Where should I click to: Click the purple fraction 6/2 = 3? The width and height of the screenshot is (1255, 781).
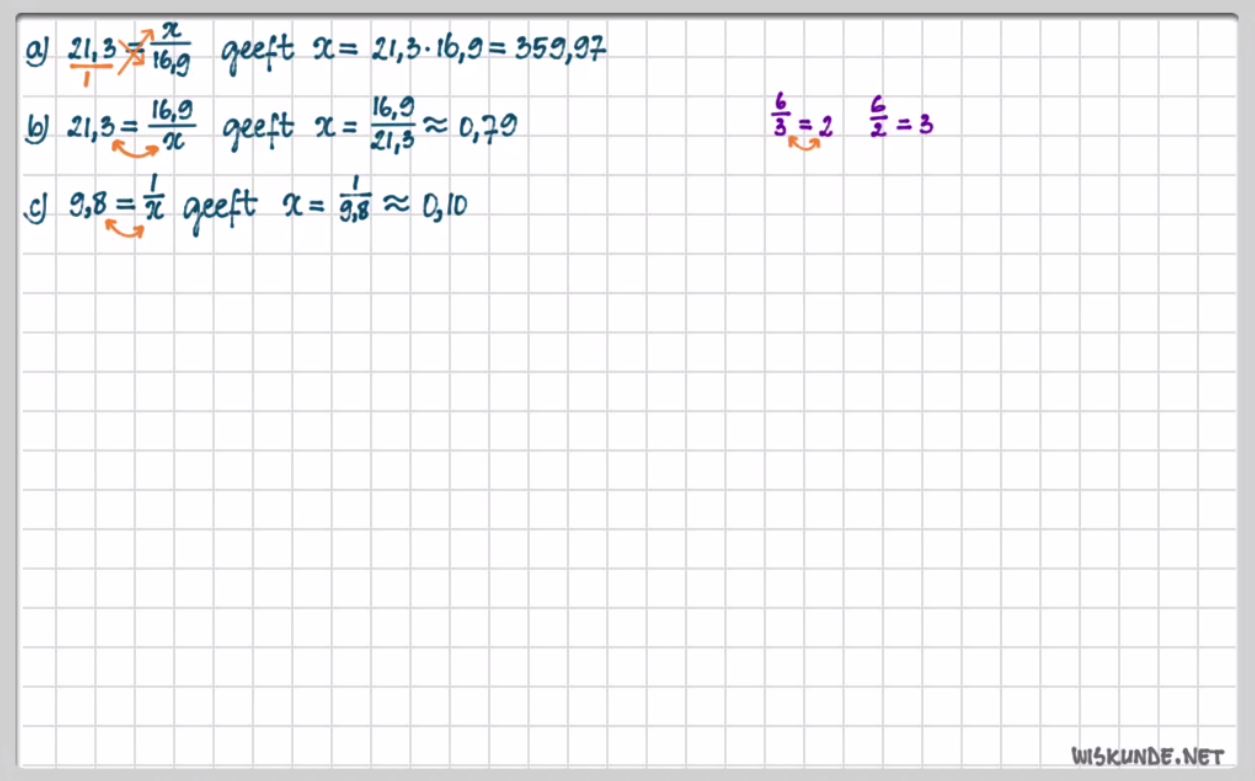click(x=901, y=118)
